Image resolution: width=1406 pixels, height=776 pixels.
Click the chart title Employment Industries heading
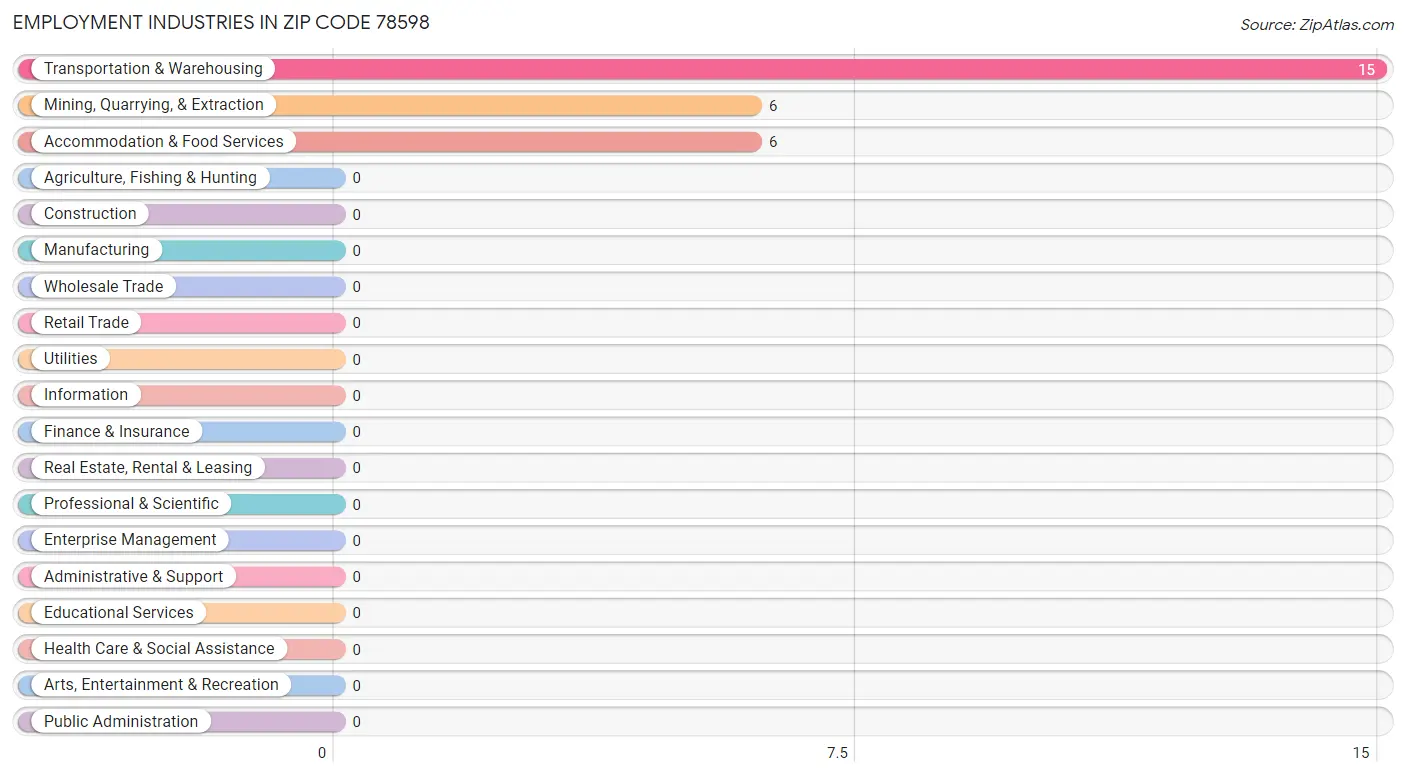point(221,22)
